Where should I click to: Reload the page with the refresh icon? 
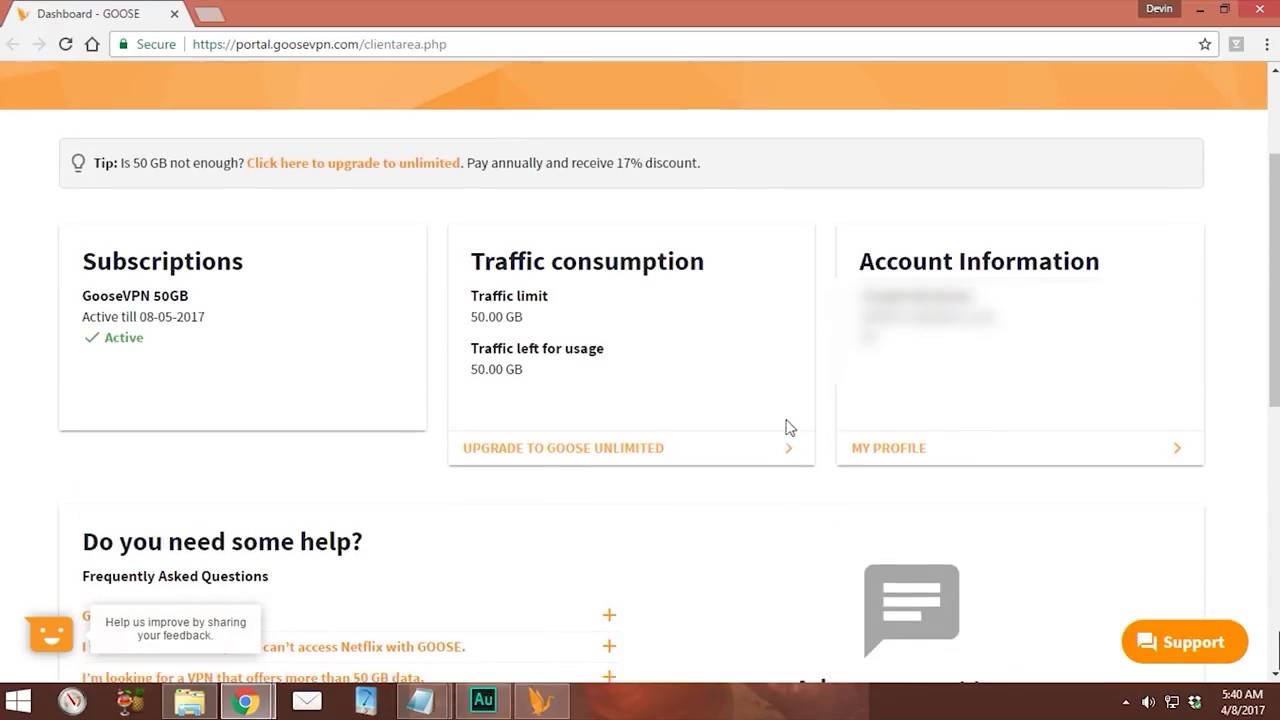tap(65, 44)
